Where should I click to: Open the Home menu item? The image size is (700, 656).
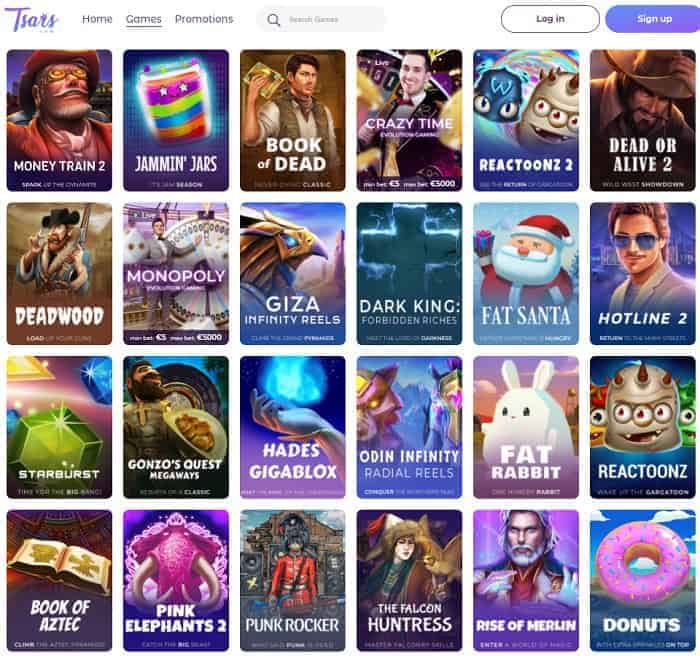(97, 19)
